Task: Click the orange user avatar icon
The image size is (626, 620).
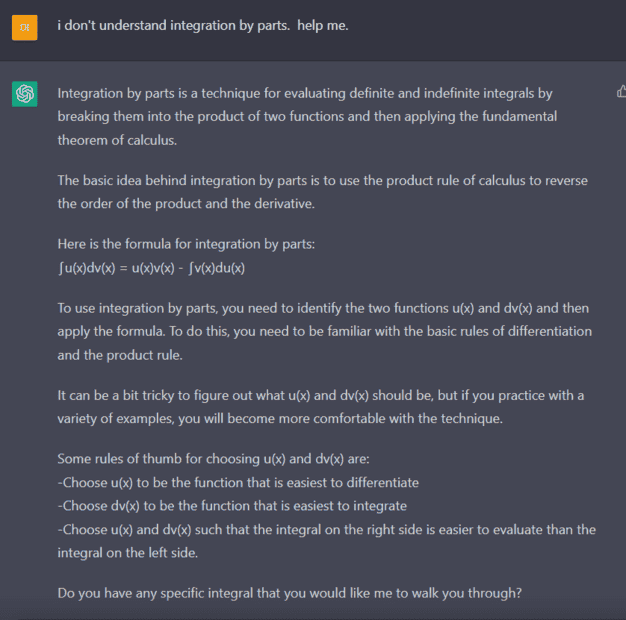Action: tap(25, 27)
